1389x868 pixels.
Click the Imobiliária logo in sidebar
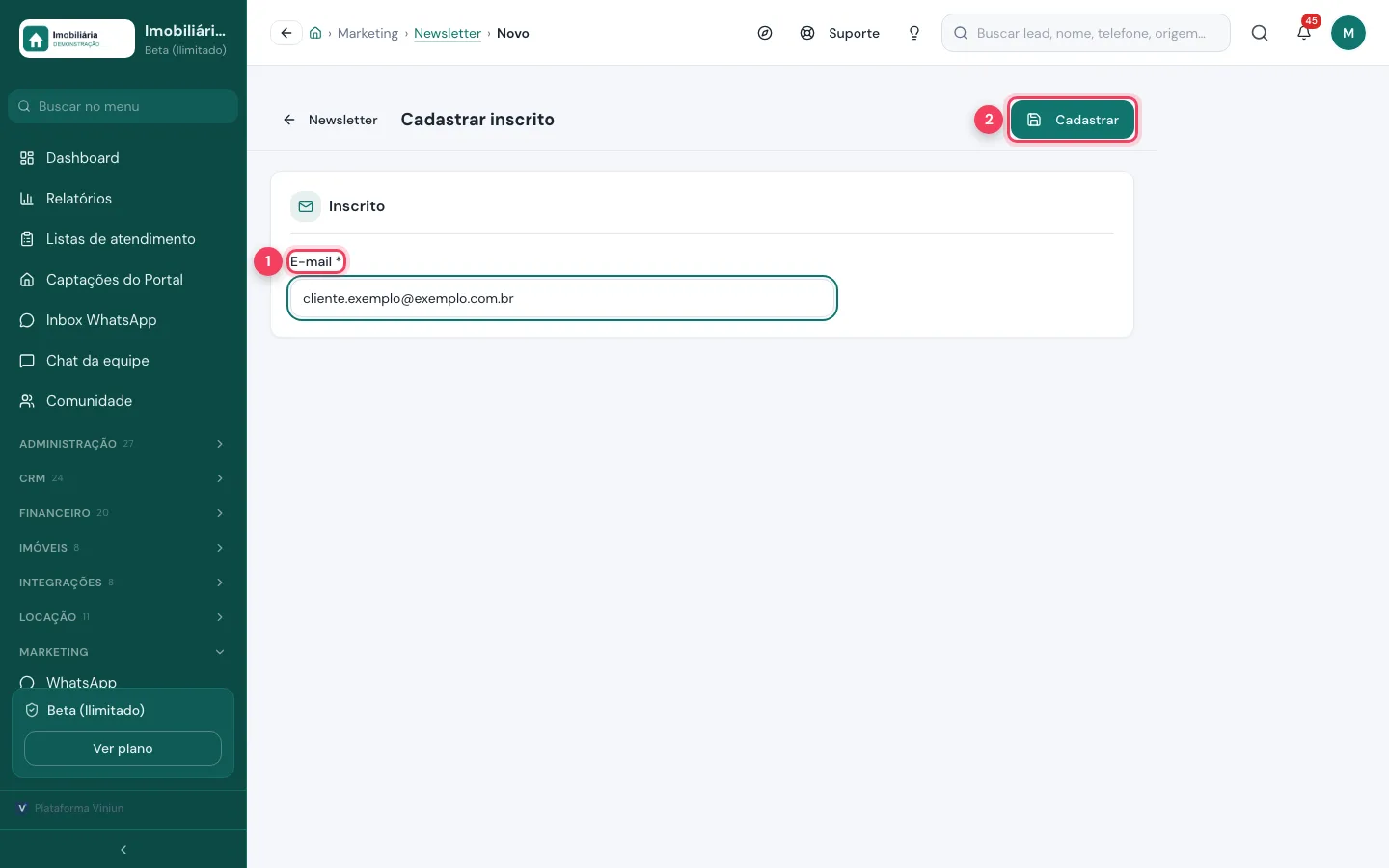(x=77, y=39)
